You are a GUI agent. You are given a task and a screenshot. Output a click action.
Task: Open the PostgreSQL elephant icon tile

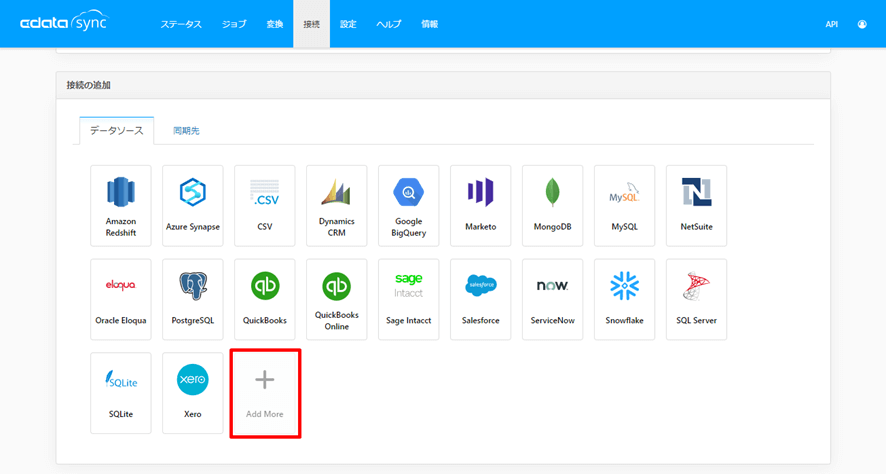[193, 299]
